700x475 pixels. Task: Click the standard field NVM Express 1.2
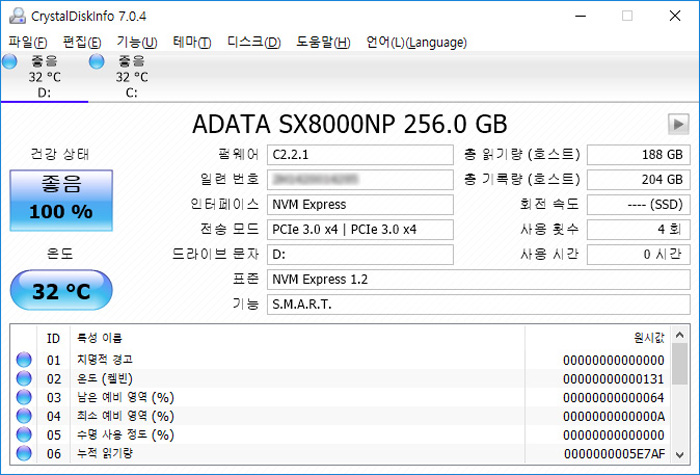tap(479, 279)
